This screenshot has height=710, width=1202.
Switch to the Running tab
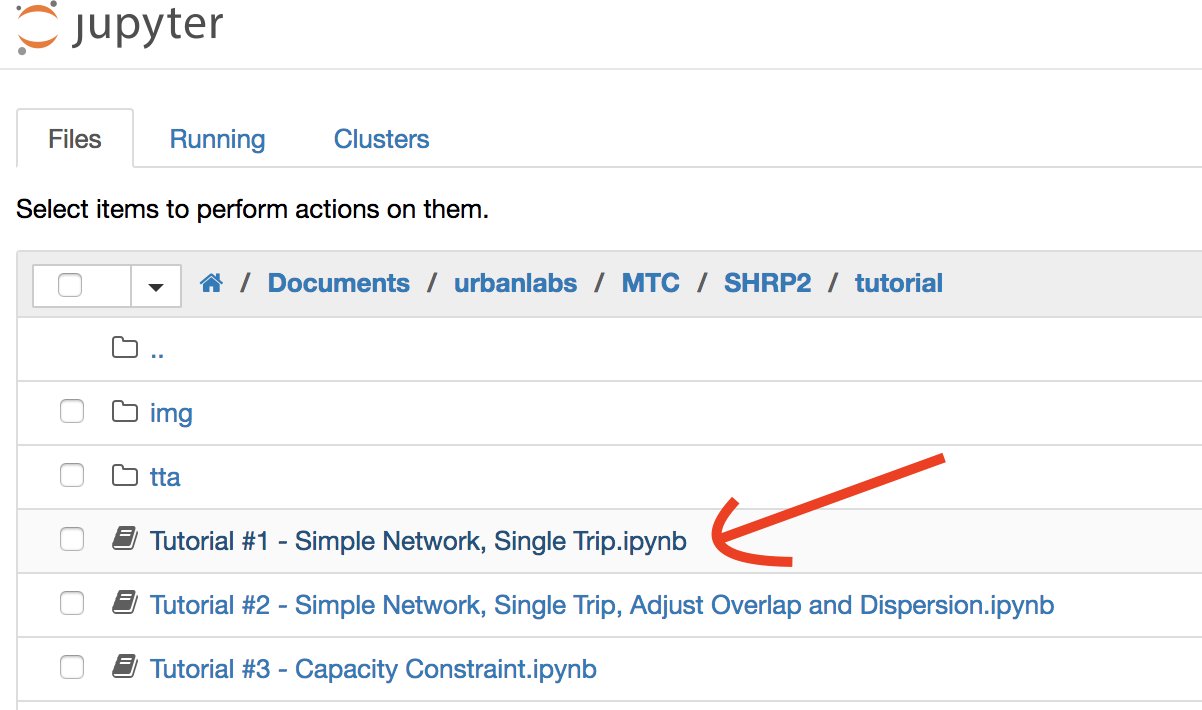[x=217, y=139]
